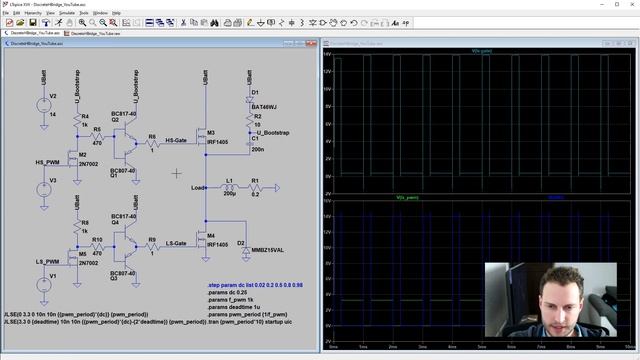
Task: Open the Control Panel hammer icon
Action: click(46, 23)
